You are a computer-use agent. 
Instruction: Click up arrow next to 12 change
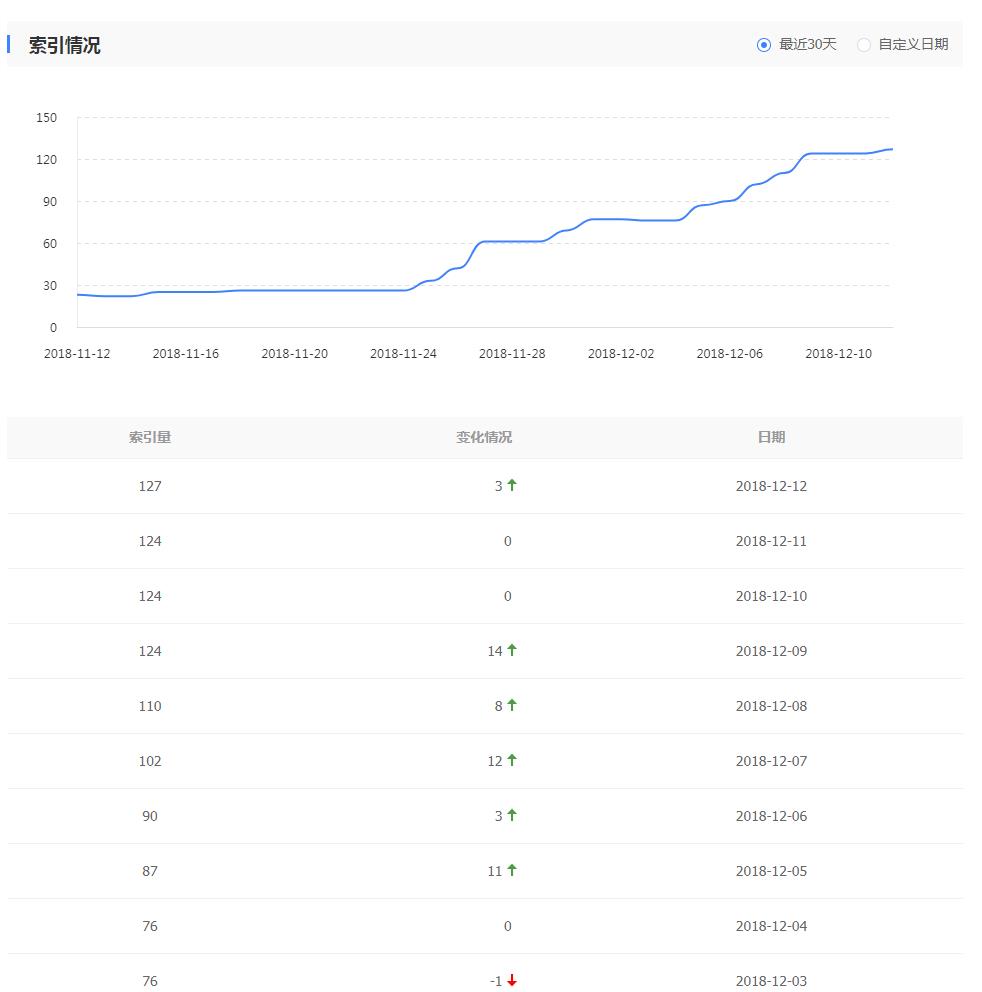coord(512,760)
